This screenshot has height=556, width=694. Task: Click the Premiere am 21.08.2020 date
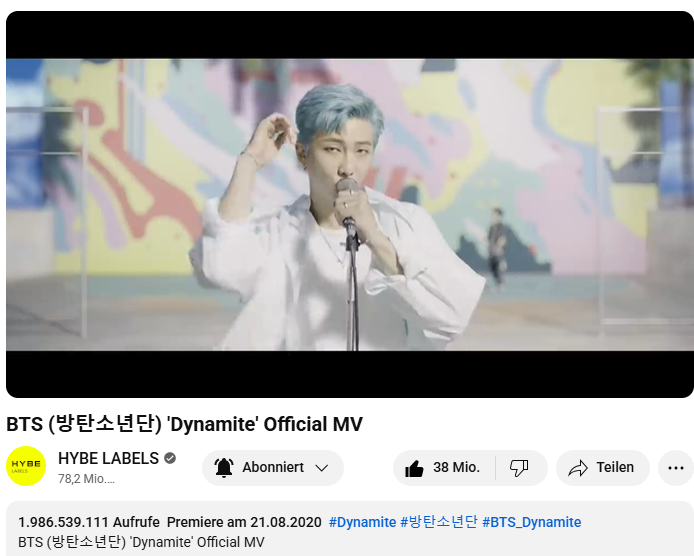point(244,522)
